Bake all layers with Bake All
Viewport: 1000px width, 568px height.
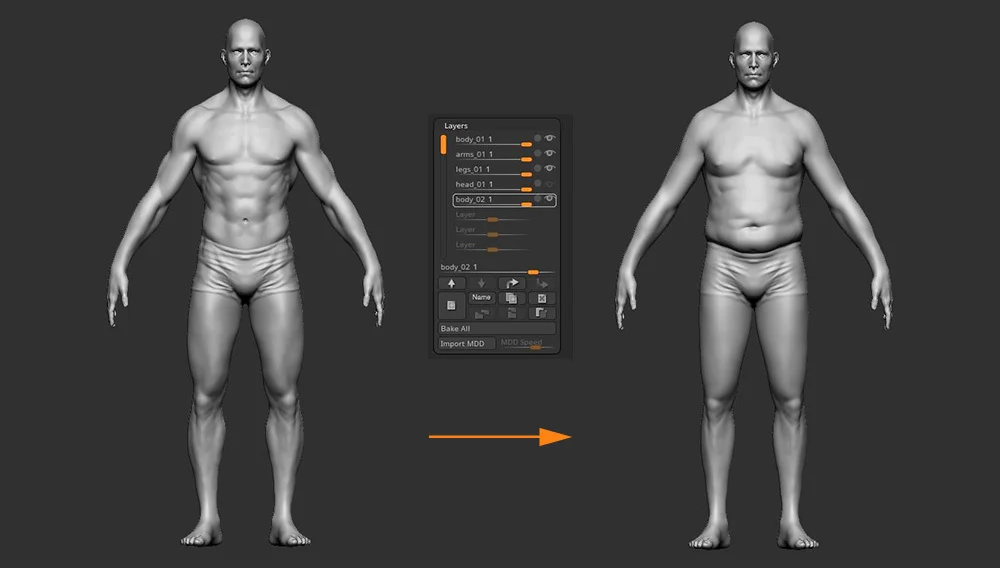tap(497, 328)
